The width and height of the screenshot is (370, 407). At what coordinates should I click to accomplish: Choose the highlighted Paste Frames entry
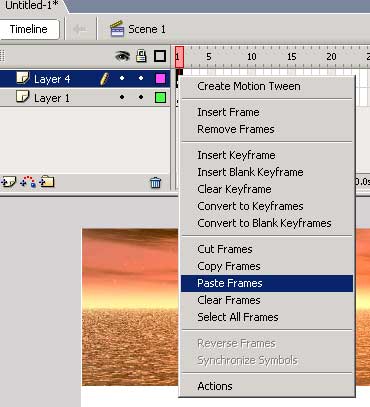(x=267, y=283)
